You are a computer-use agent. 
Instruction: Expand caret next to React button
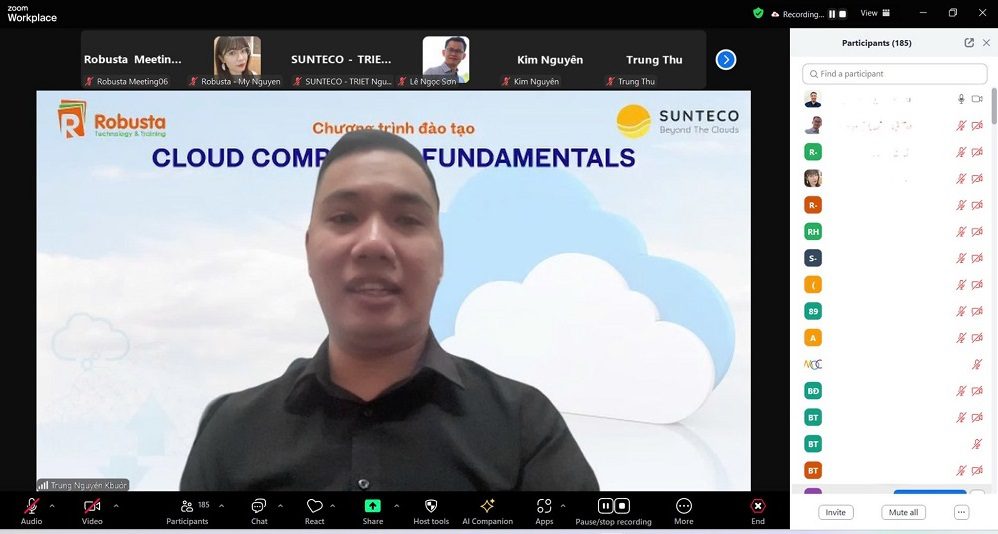(x=333, y=506)
